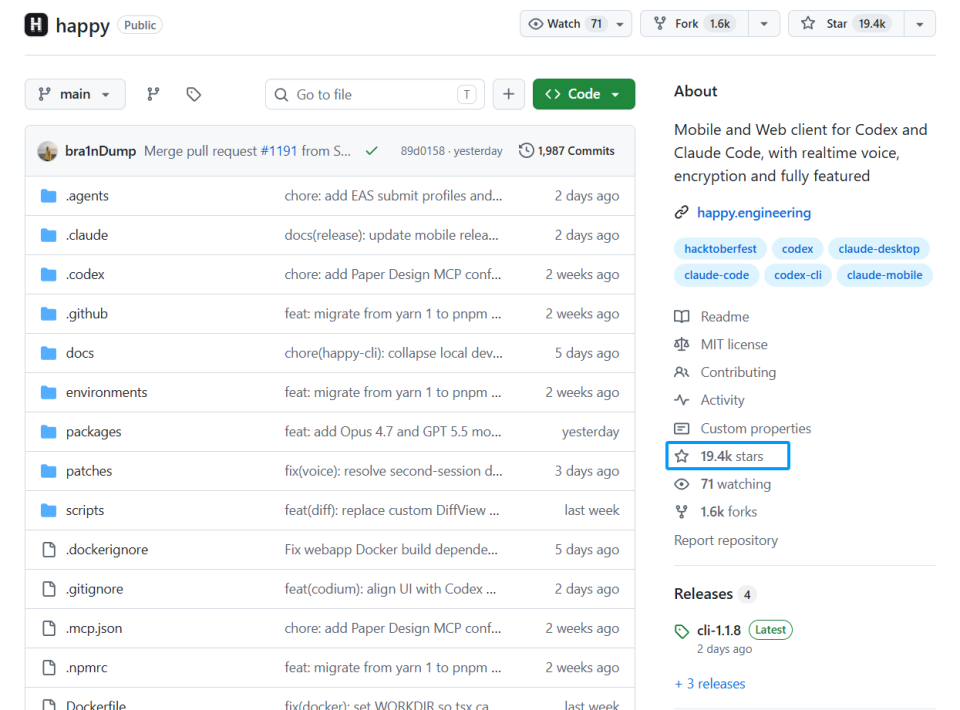Open the 1,987 Commits history

coord(567,151)
